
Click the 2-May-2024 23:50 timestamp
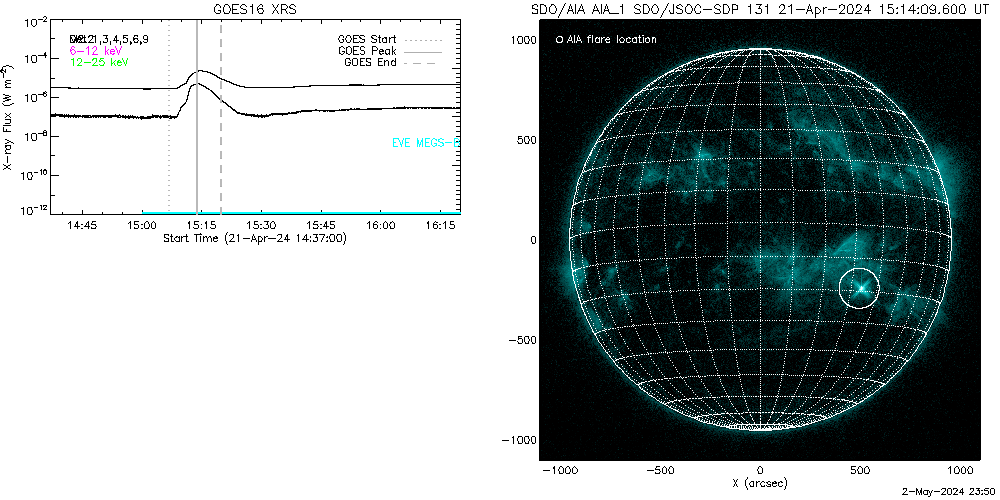(950, 492)
